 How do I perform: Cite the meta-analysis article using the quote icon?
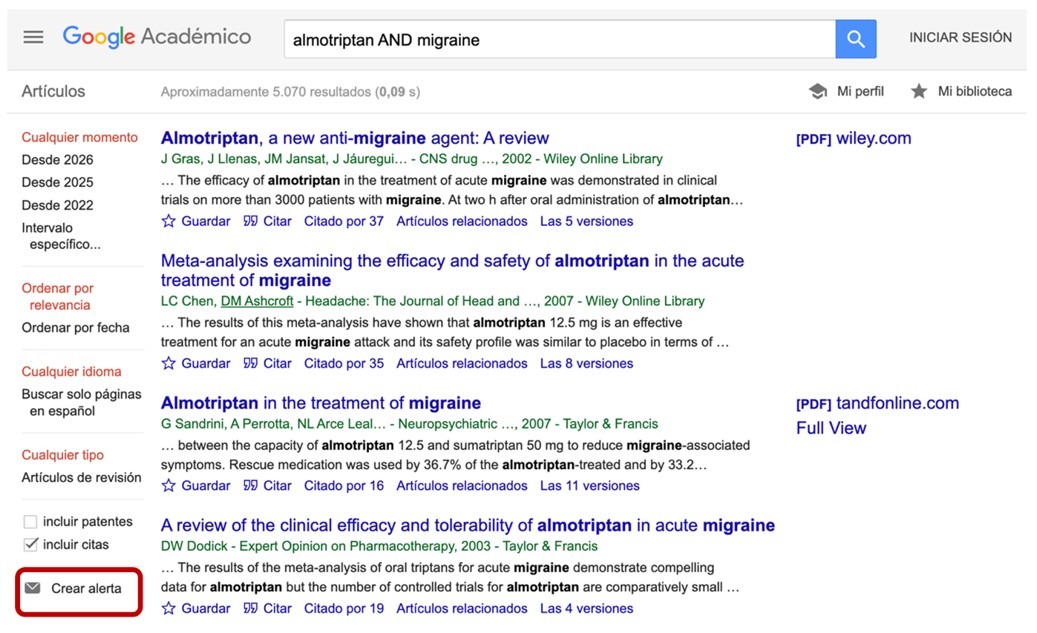click(250, 363)
